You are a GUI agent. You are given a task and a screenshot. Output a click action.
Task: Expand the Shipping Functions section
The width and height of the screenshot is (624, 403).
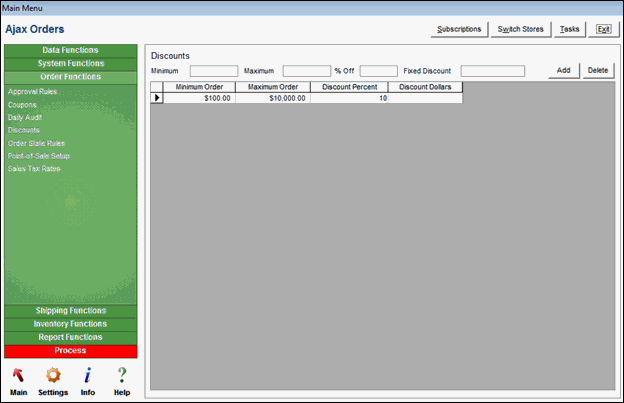[70, 311]
